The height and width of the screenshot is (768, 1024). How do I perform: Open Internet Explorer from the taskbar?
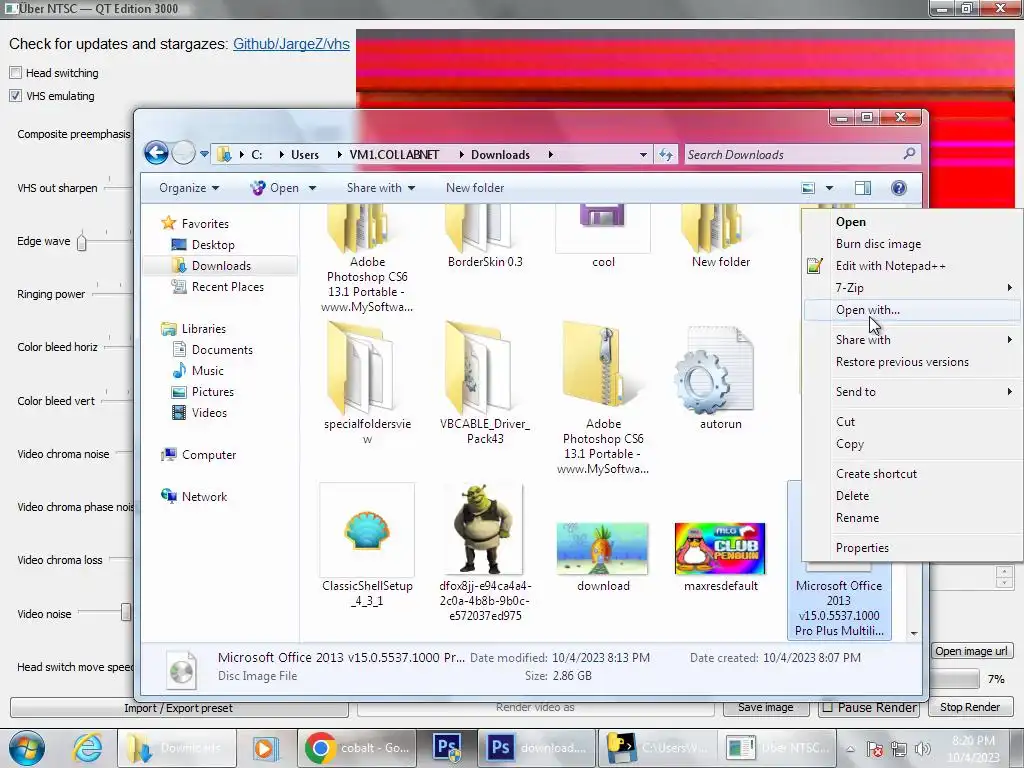[x=88, y=748]
